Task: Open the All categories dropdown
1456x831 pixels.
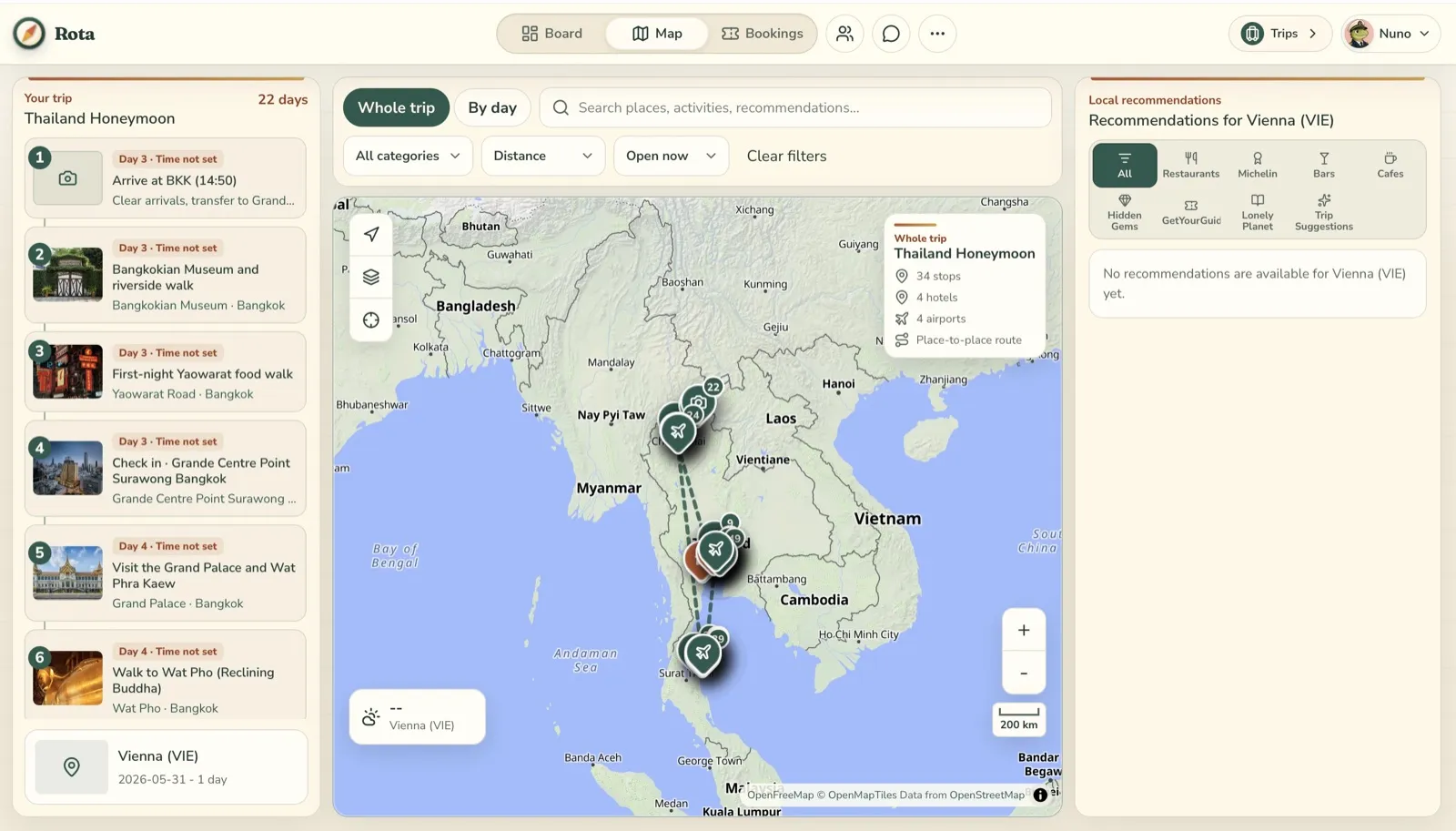Action: [408, 156]
